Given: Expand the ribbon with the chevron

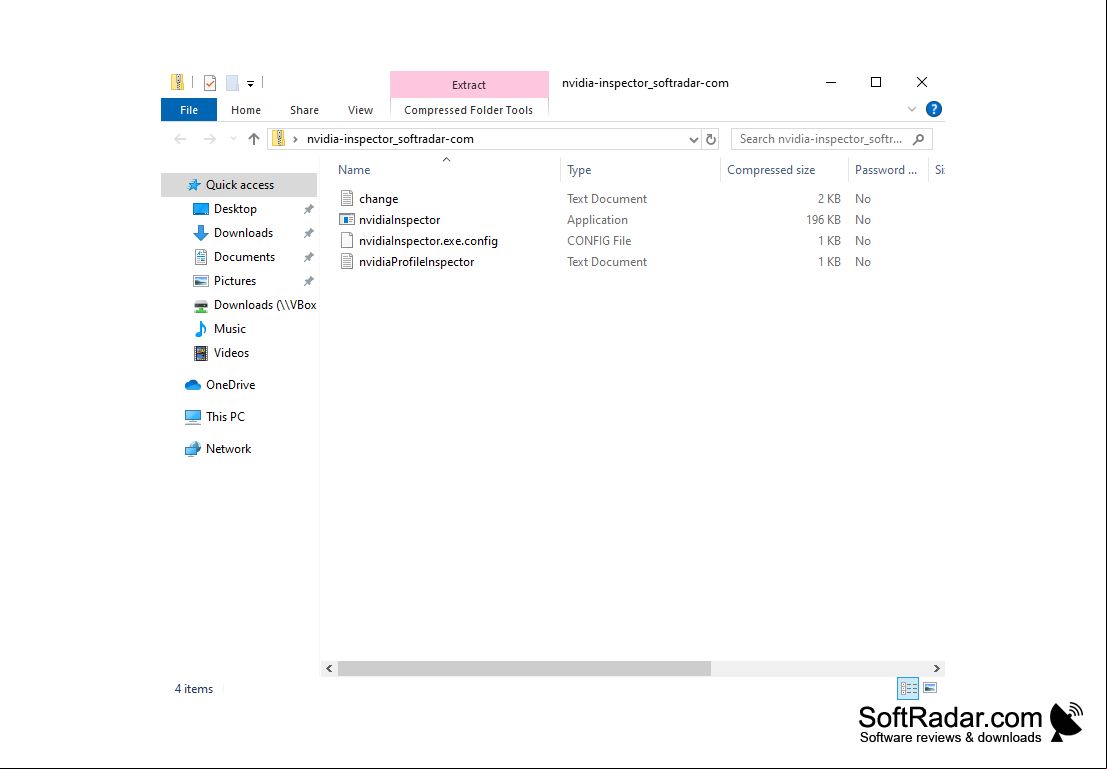Looking at the screenshot, I should click(911, 109).
